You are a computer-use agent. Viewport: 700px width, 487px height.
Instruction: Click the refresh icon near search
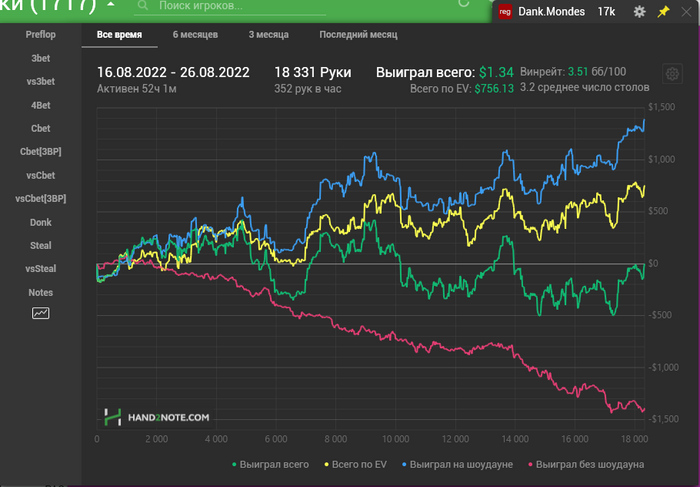tap(464, 4)
